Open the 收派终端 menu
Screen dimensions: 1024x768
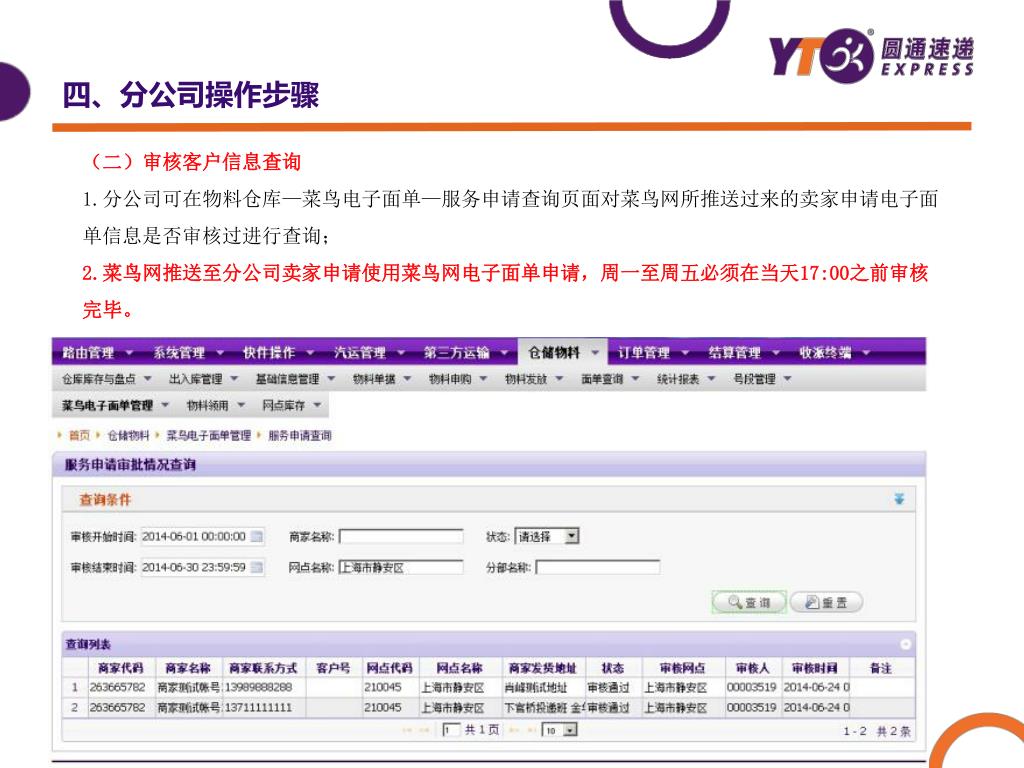pyautogui.click(x=835, y=353)
